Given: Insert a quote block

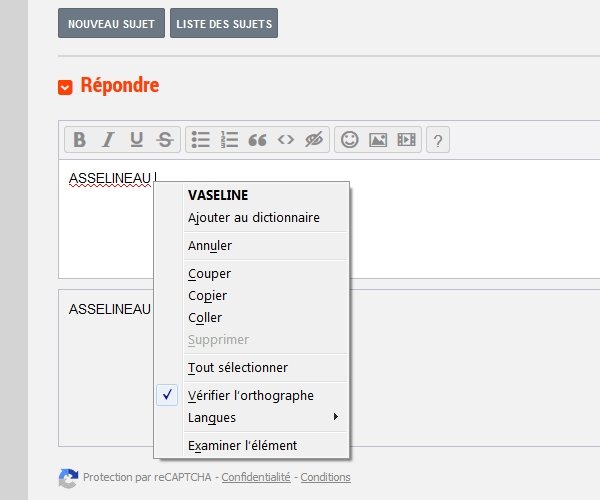Looking at the screenshot, I should 258,140.
